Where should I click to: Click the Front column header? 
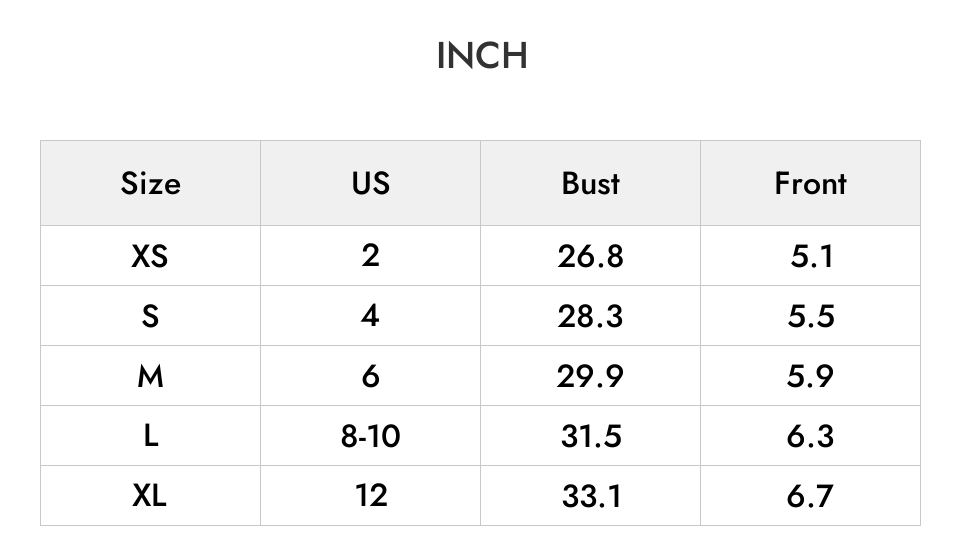click(811, 183)
